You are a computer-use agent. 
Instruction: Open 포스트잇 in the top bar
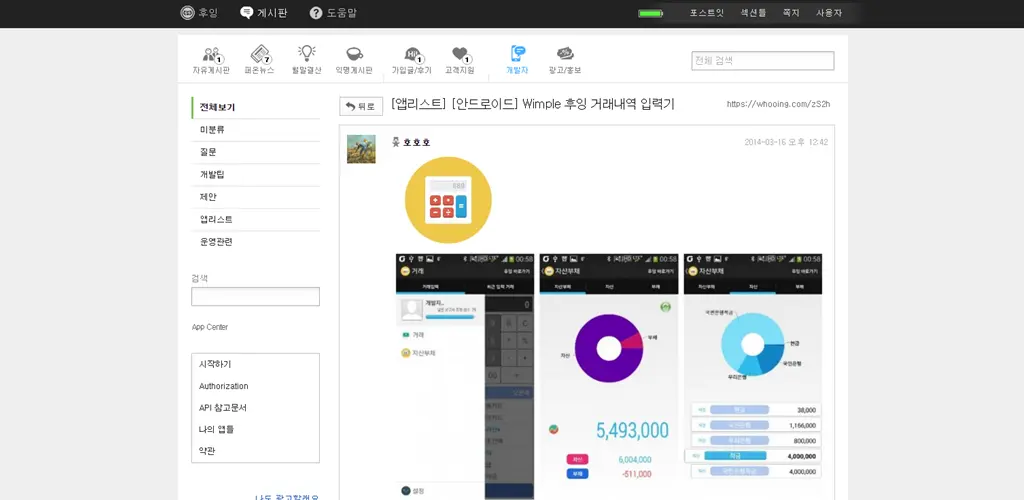pos(706,13)
